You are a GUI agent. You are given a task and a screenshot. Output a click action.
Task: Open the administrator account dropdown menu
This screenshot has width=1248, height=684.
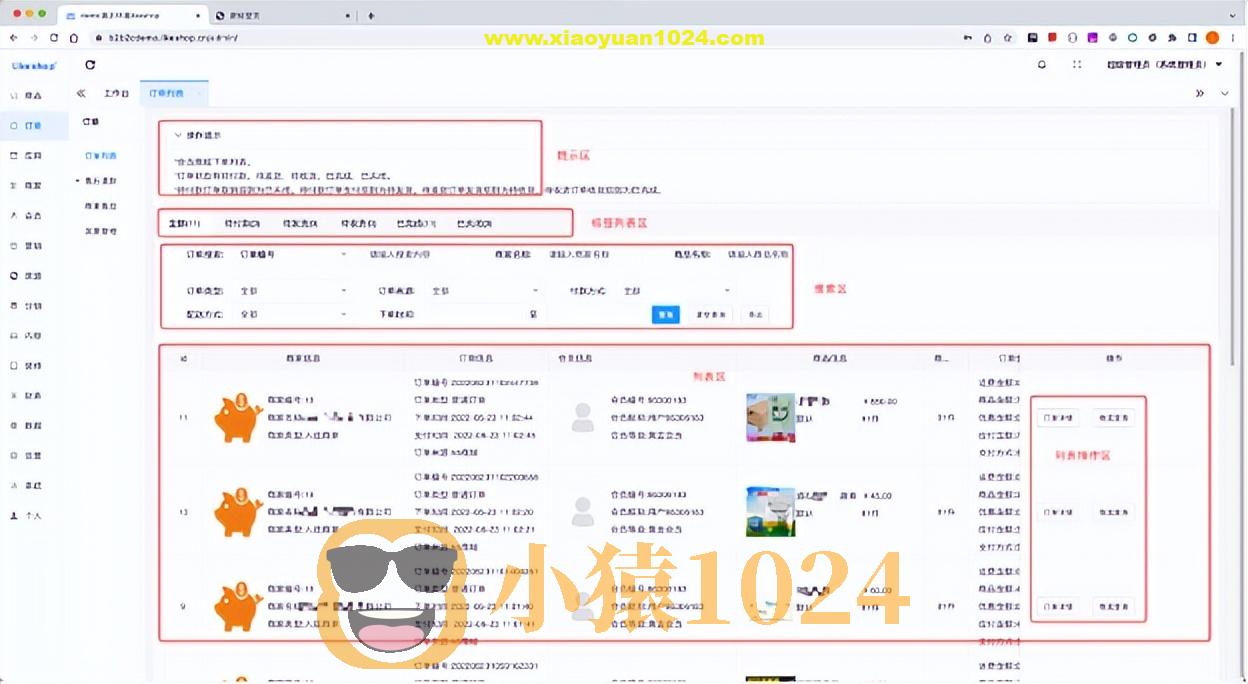1164,64
